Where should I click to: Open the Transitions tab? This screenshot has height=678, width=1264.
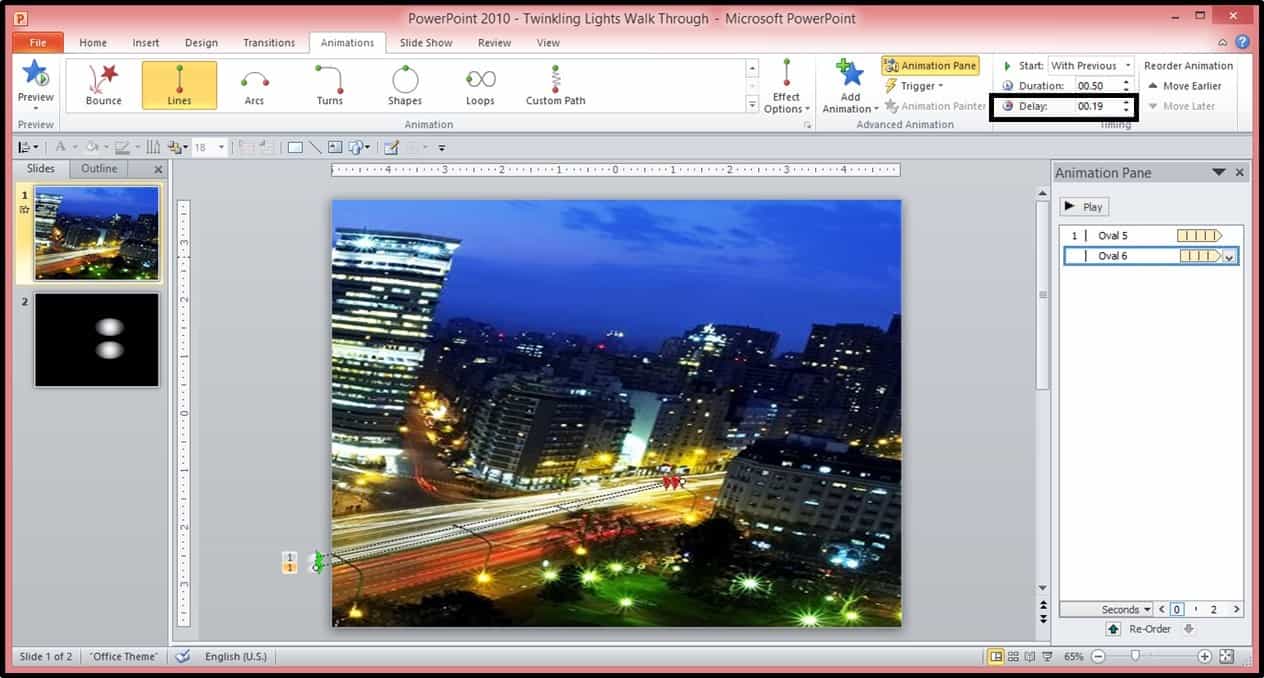pyautogui.click(x=269, y=43)
